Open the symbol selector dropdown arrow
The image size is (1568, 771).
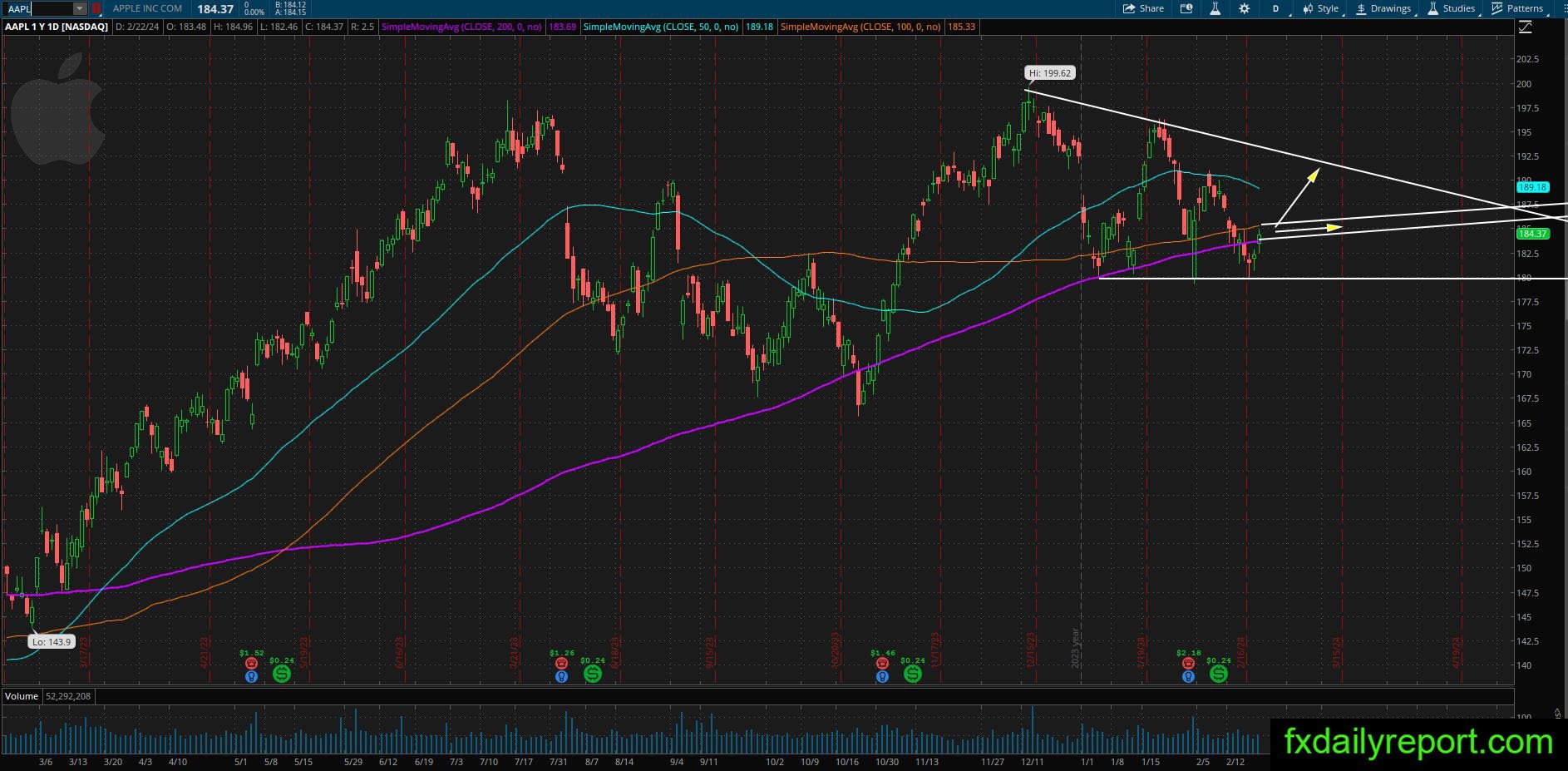tap(79, 8)
